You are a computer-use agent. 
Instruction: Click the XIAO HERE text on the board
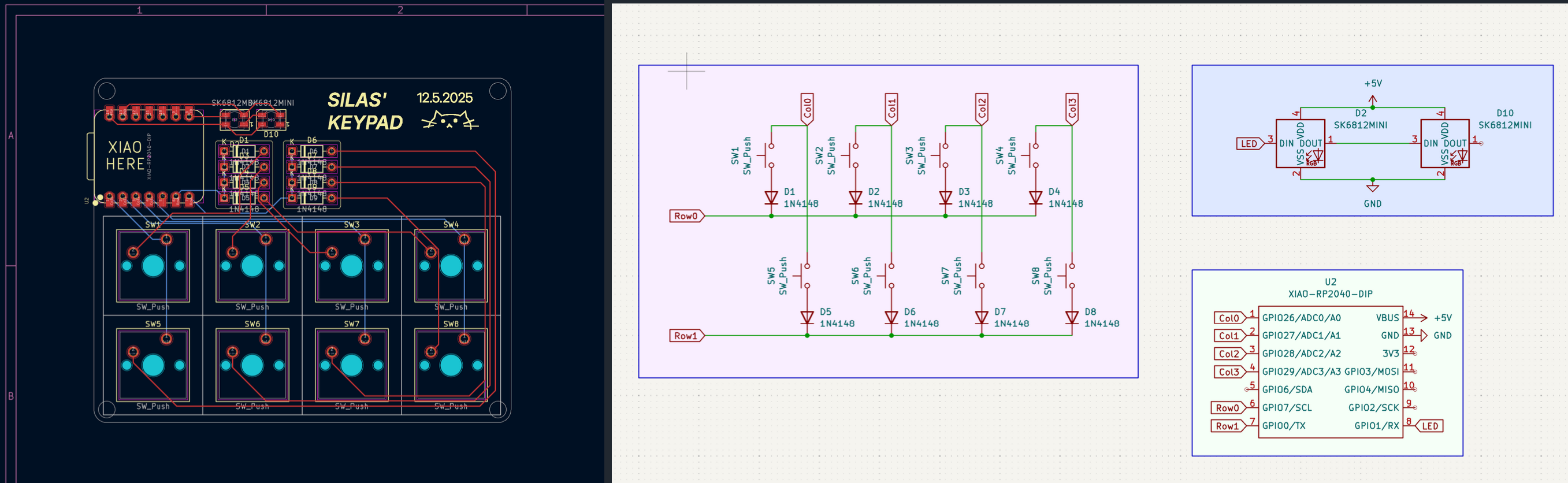(x=125, y=155)
